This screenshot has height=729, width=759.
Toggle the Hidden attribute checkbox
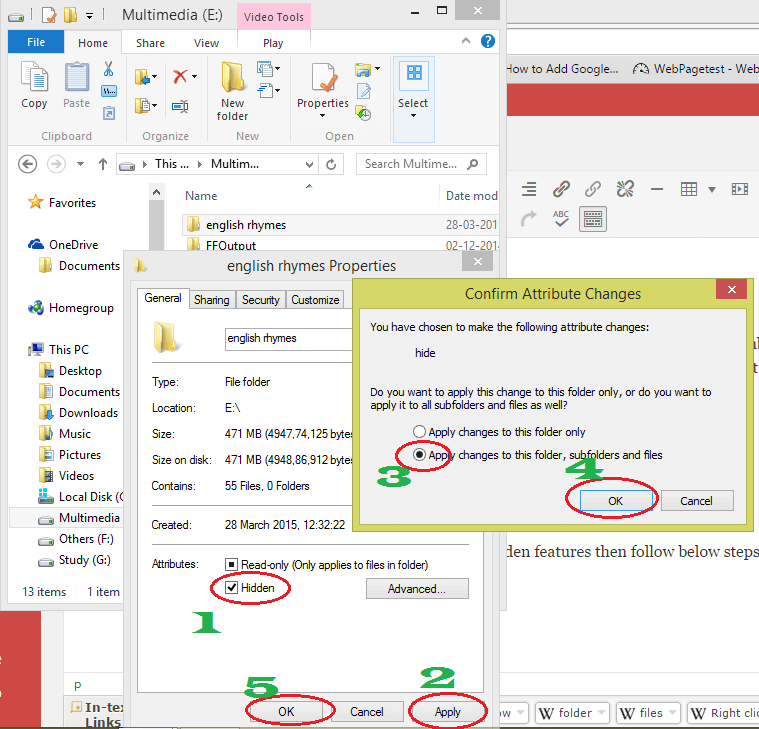tap(231, 588)
